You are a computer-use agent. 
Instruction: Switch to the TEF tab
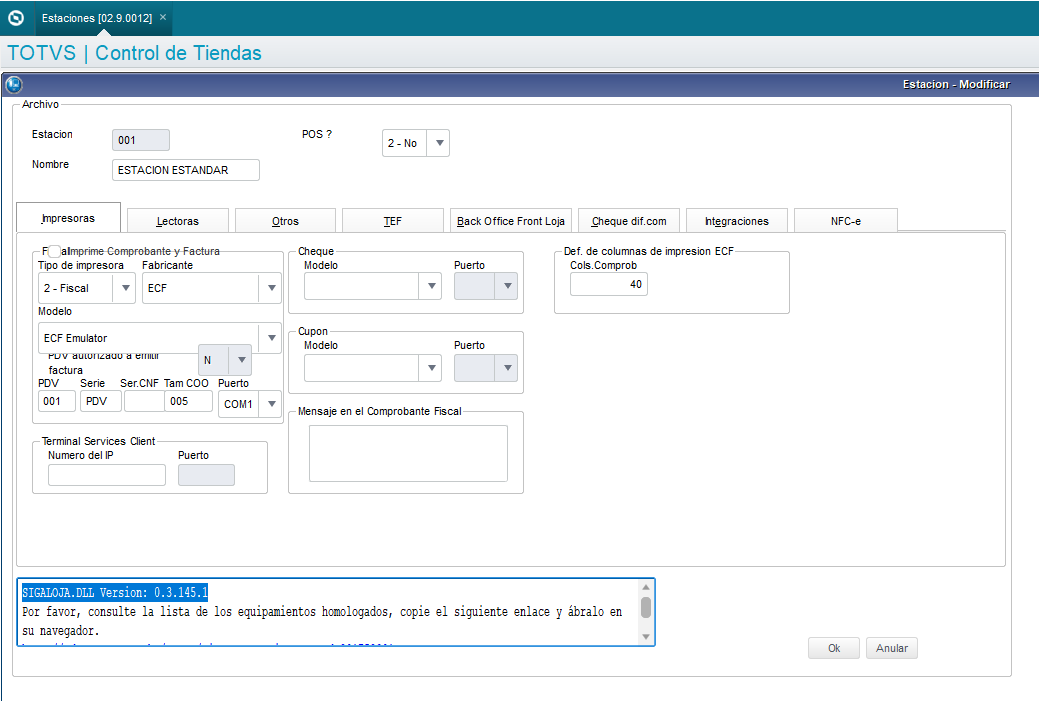pyautogui.click(x=393, y=221)
